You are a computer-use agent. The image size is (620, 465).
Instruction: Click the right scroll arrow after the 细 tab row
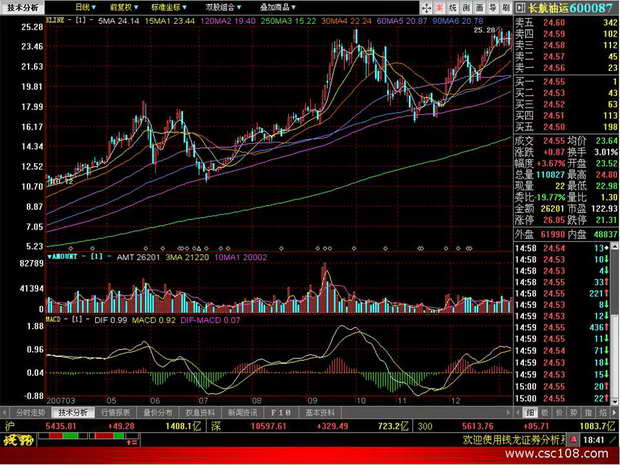tap(614, 413)
